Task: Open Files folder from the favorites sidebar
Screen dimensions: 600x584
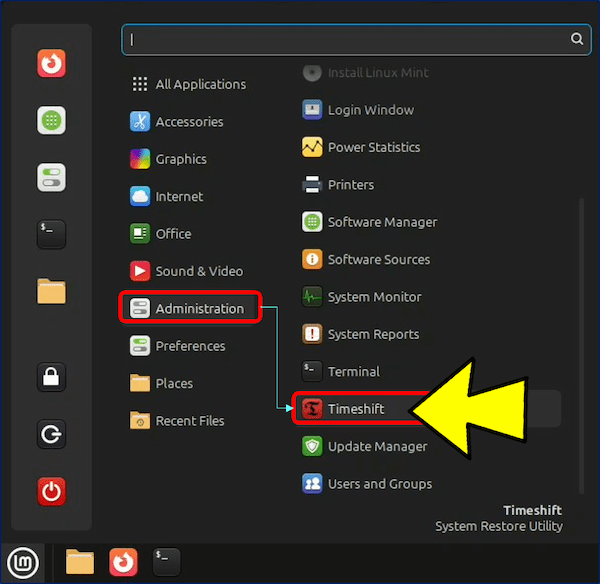Action: coord(51,291)
